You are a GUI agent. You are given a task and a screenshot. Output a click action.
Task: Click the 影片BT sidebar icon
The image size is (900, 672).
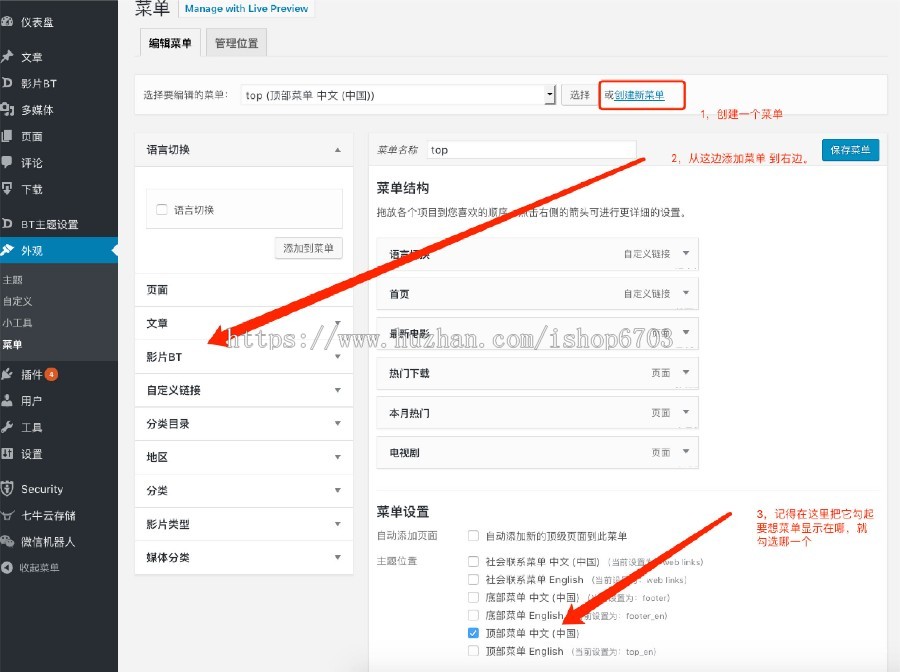click(x=7, y=83)
